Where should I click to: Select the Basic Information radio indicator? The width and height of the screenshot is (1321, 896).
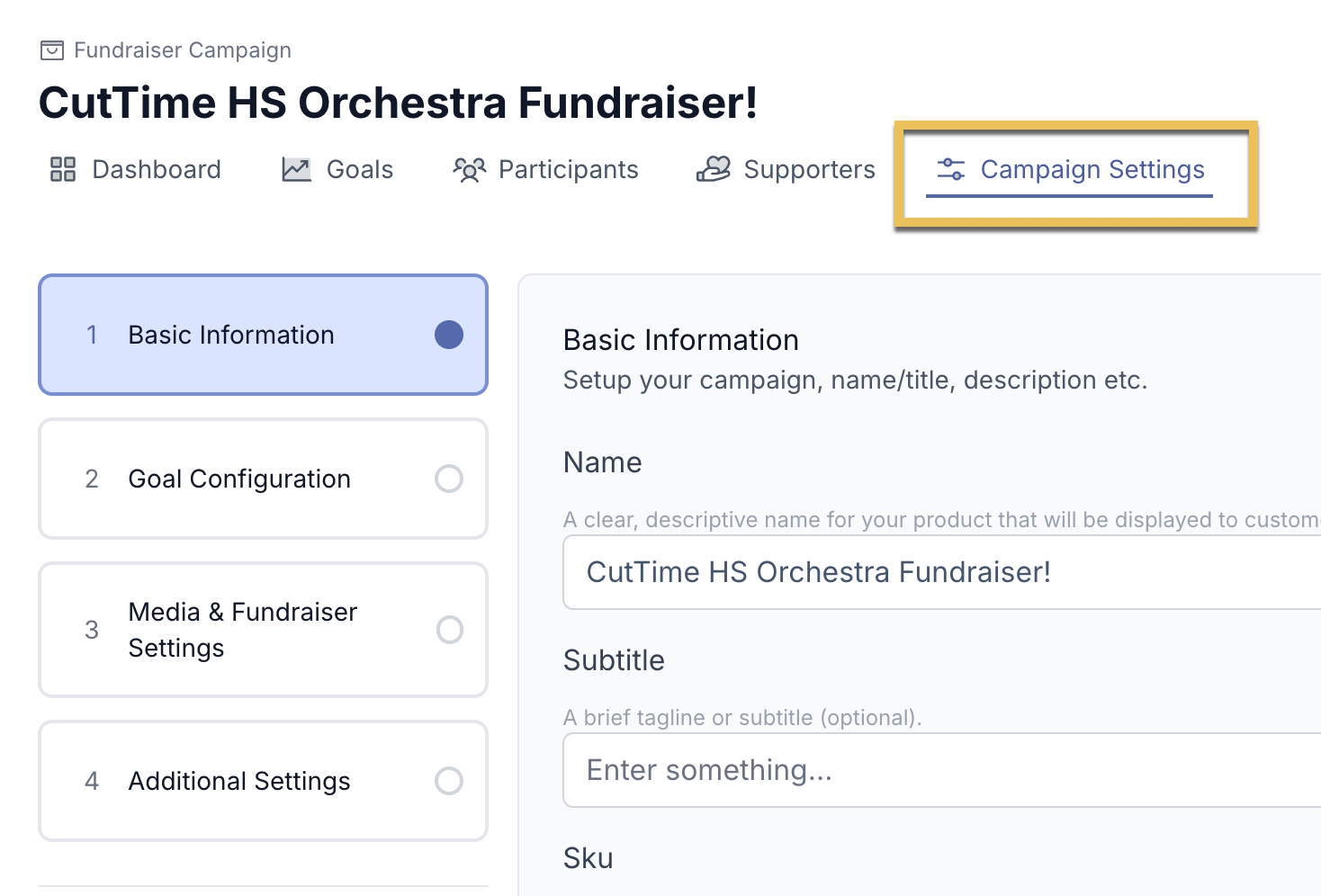pos(449,335)
